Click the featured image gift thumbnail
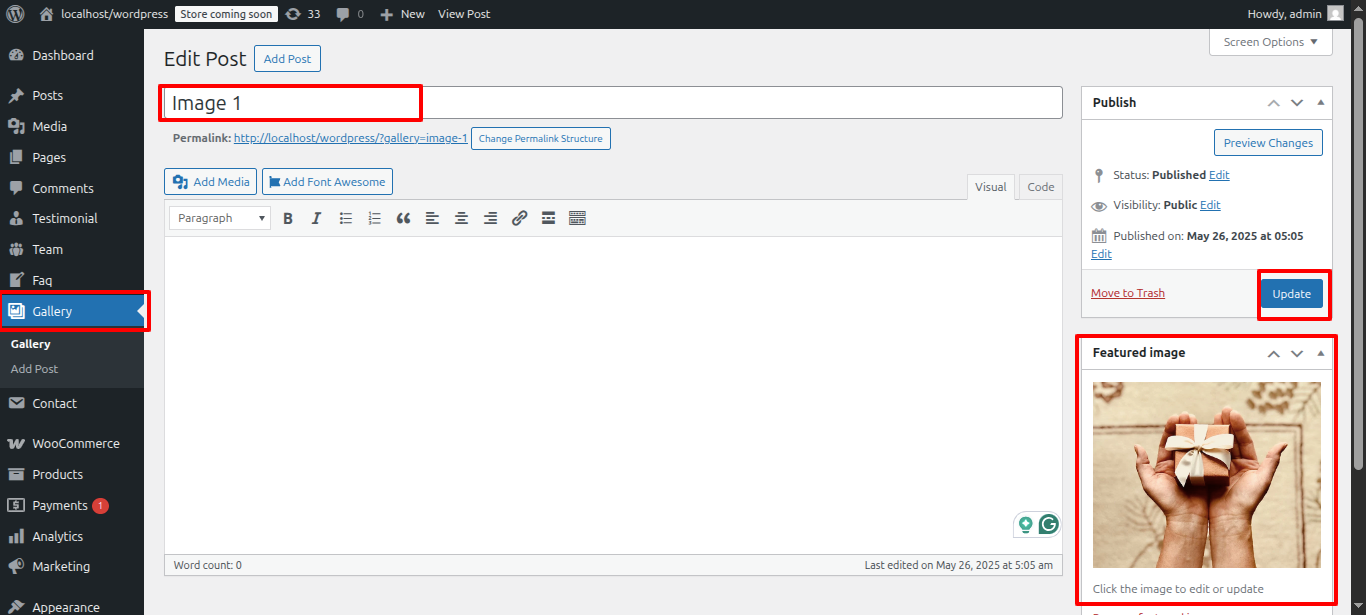The width and height of the screenshot is (1366, 615). 1207,475
